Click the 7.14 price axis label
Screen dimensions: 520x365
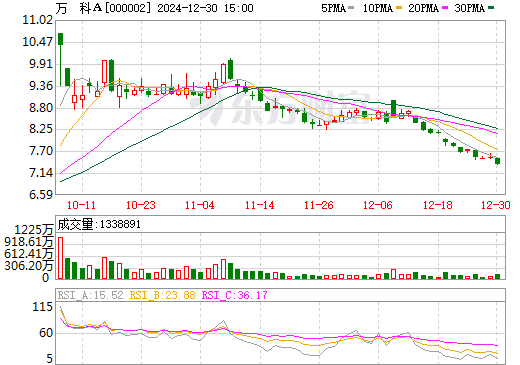(41, 173)
